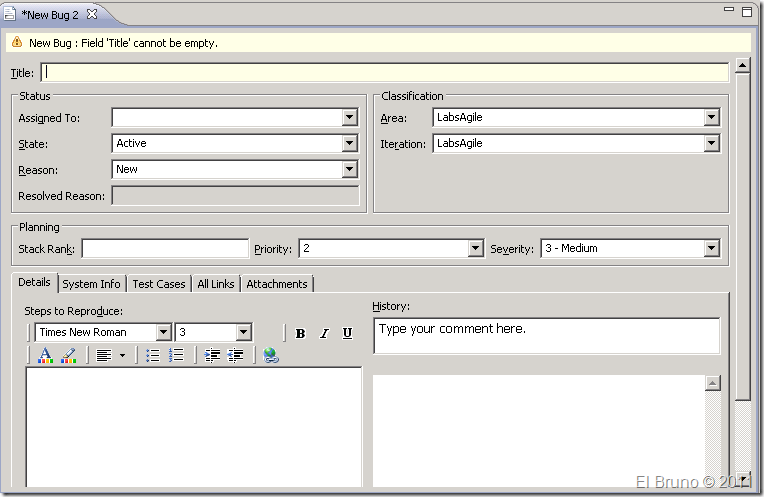
Task: Open the State dropdown showing Active
Action: point(349,144)
